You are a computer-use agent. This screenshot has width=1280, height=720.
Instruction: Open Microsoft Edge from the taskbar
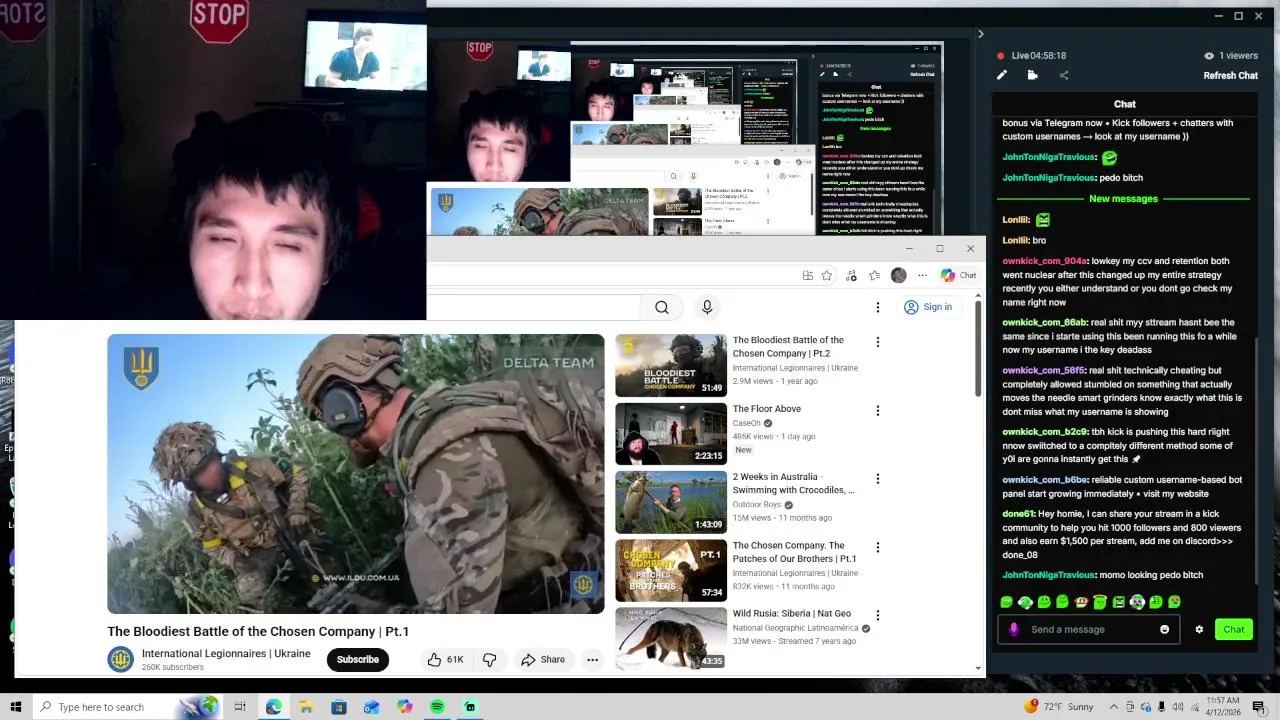(x=273, y=707)
